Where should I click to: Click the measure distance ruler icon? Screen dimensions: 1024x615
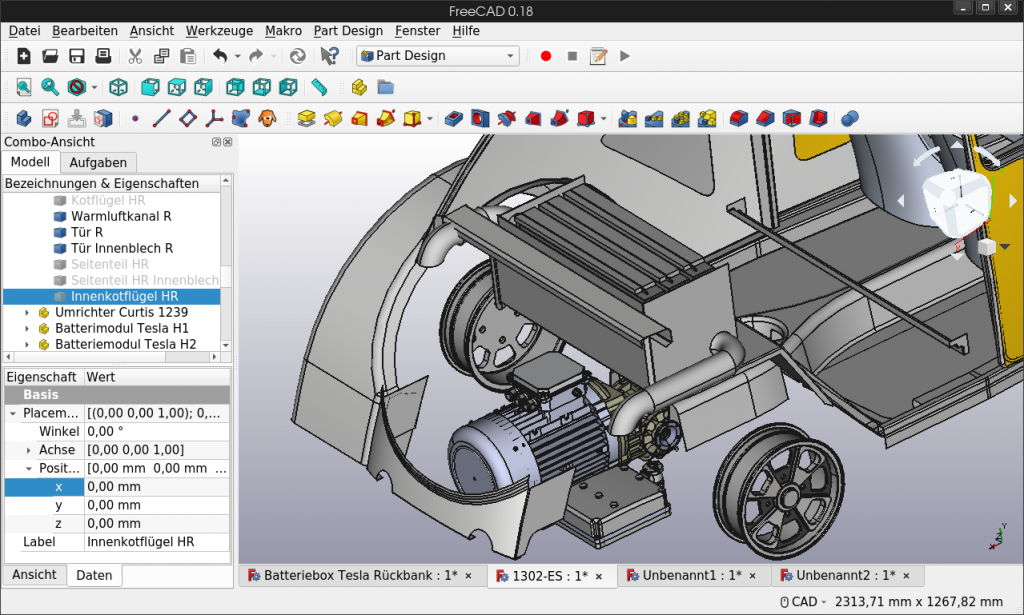pos(319,87)
